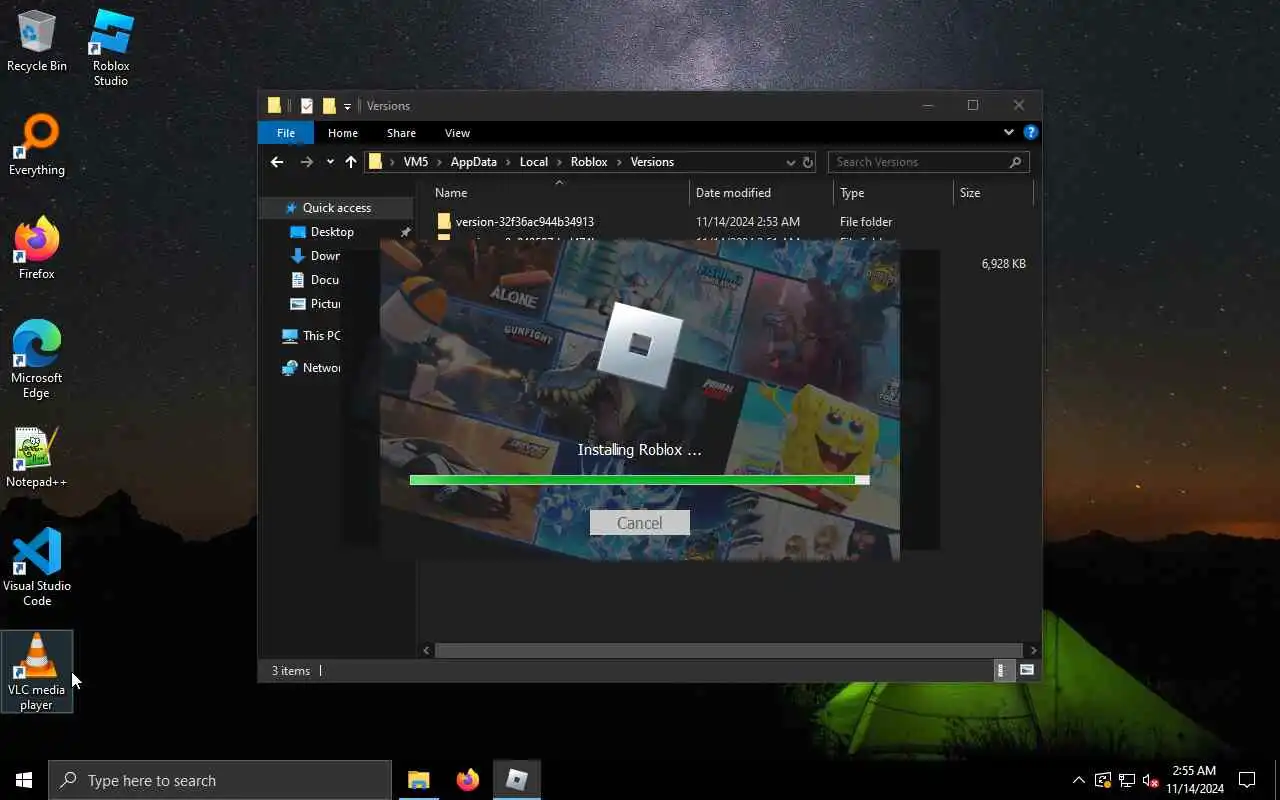Go forward in File Explorer
The height and width of the screenshot is (800, 1280).
click(x=307, y=162)
